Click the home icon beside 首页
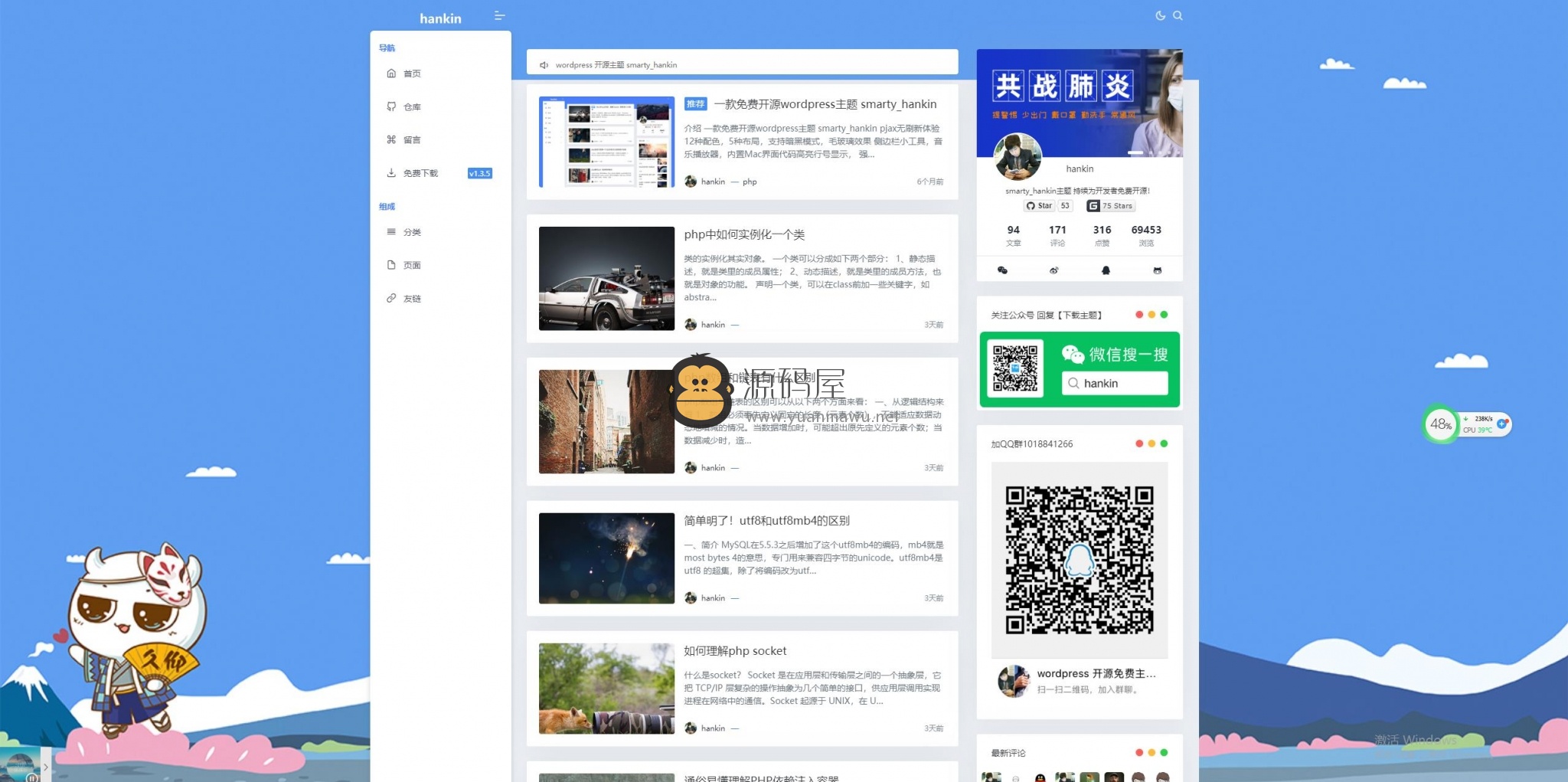 (391, 74)
